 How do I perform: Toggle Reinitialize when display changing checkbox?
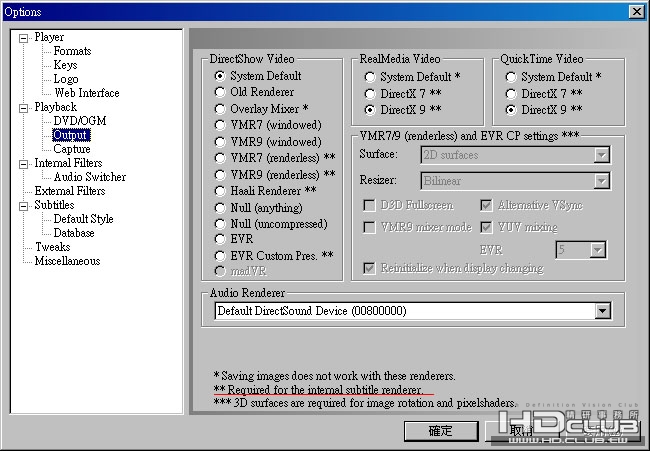369,268
